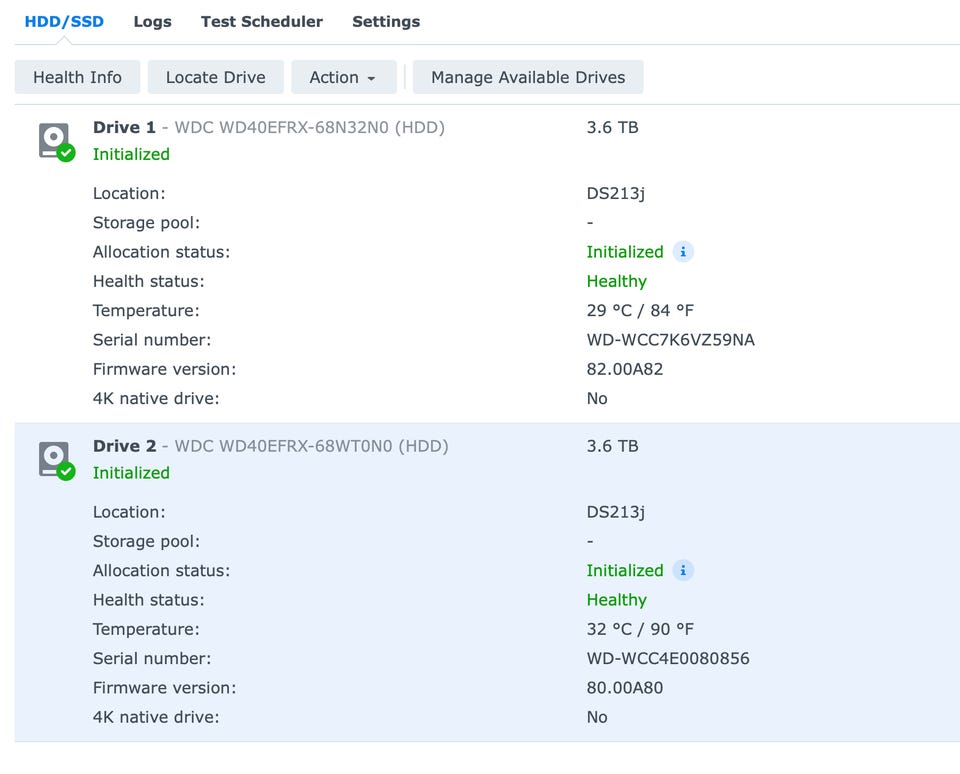Click Drive 1 firmware version 82.00A82
The height and width of the screenshot is (774, 960).
(x=624, y=369)
